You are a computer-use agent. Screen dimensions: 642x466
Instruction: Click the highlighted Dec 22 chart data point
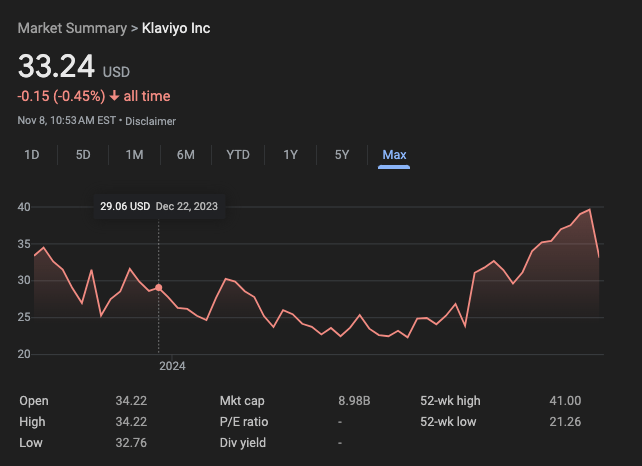pyautogui.click(x=158, y=287)
